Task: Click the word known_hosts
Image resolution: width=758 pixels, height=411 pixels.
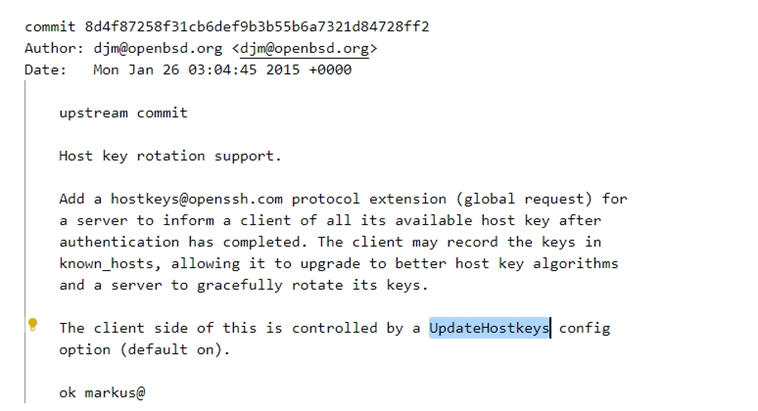Action: [106, 264]
